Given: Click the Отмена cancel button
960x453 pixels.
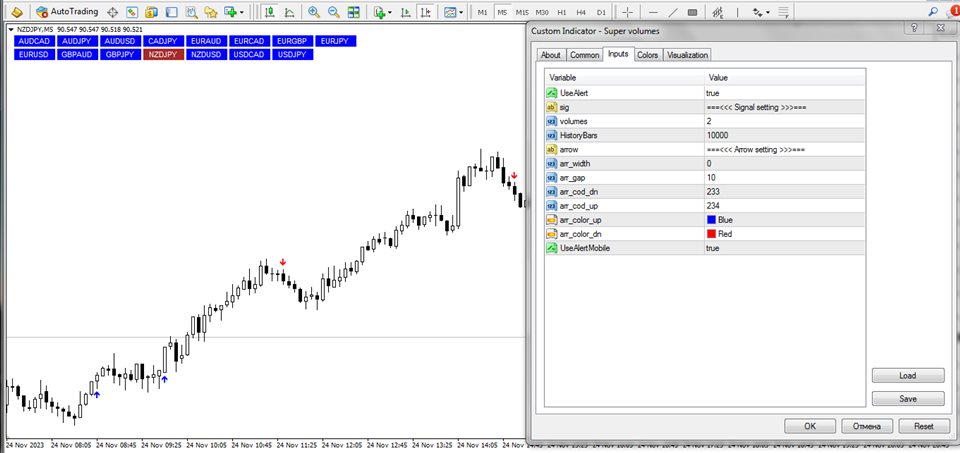Looking at the screenshot, I should tap(866, 426).
